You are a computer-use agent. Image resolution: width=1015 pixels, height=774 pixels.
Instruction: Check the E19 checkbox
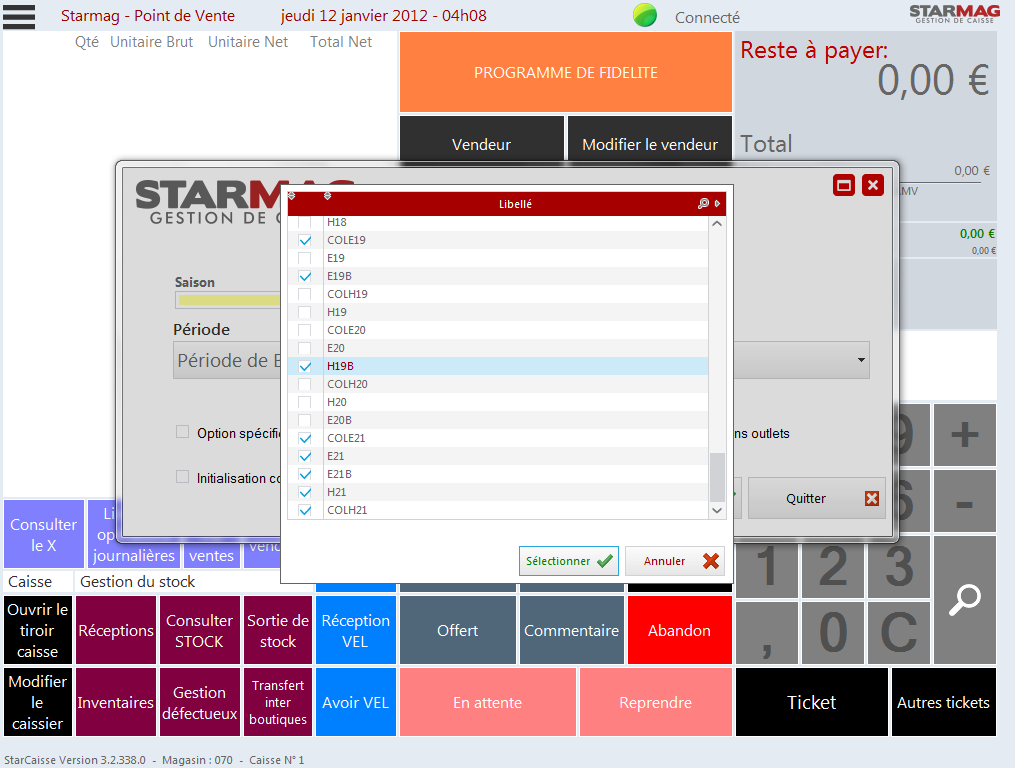(x=305, y=258)
